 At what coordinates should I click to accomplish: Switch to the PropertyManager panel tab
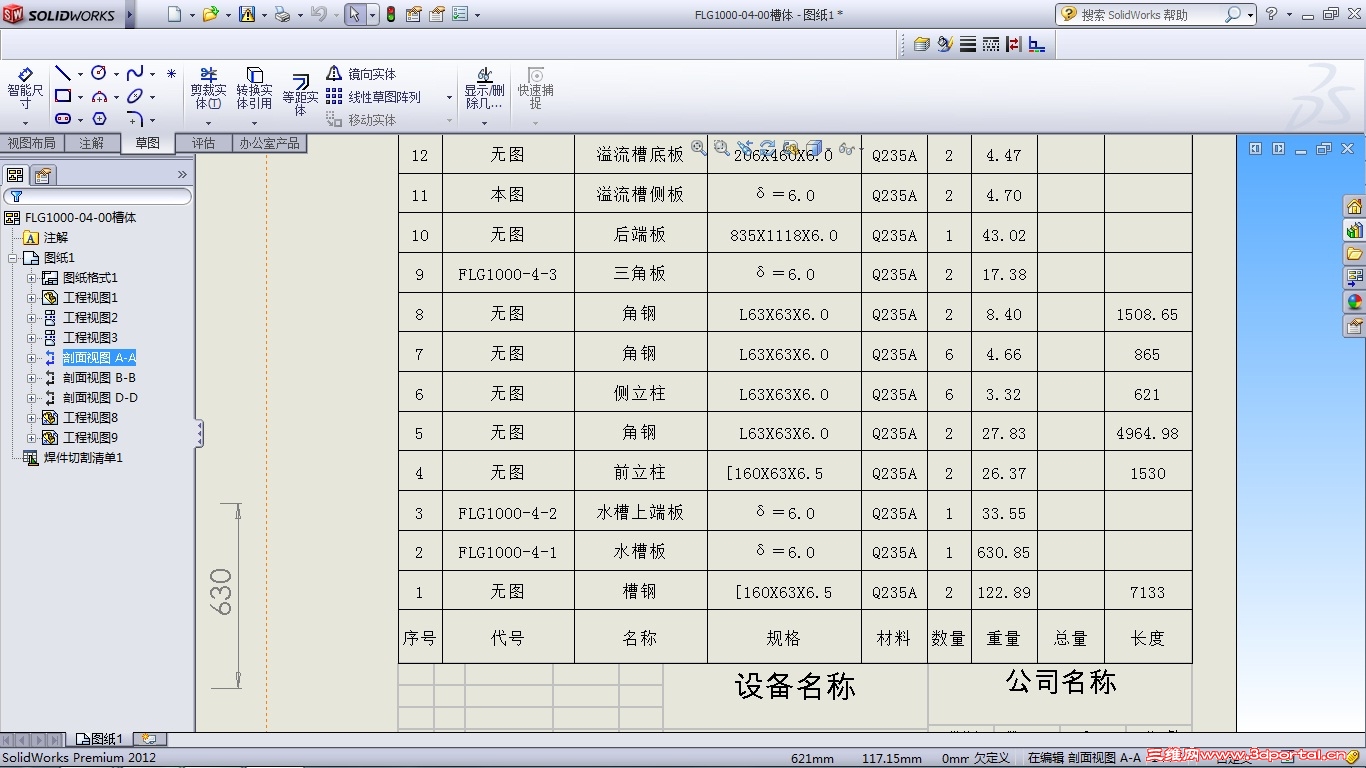42,175
